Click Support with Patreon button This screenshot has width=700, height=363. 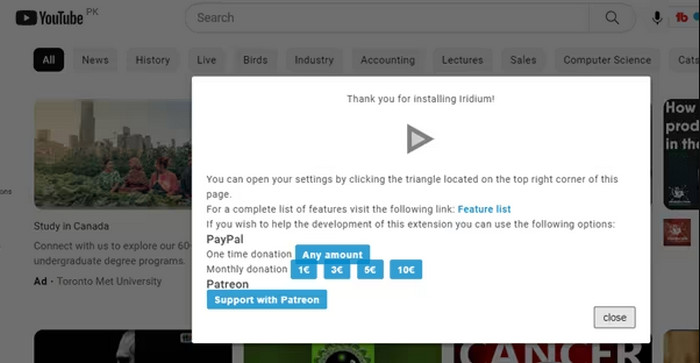pos(267,300)
